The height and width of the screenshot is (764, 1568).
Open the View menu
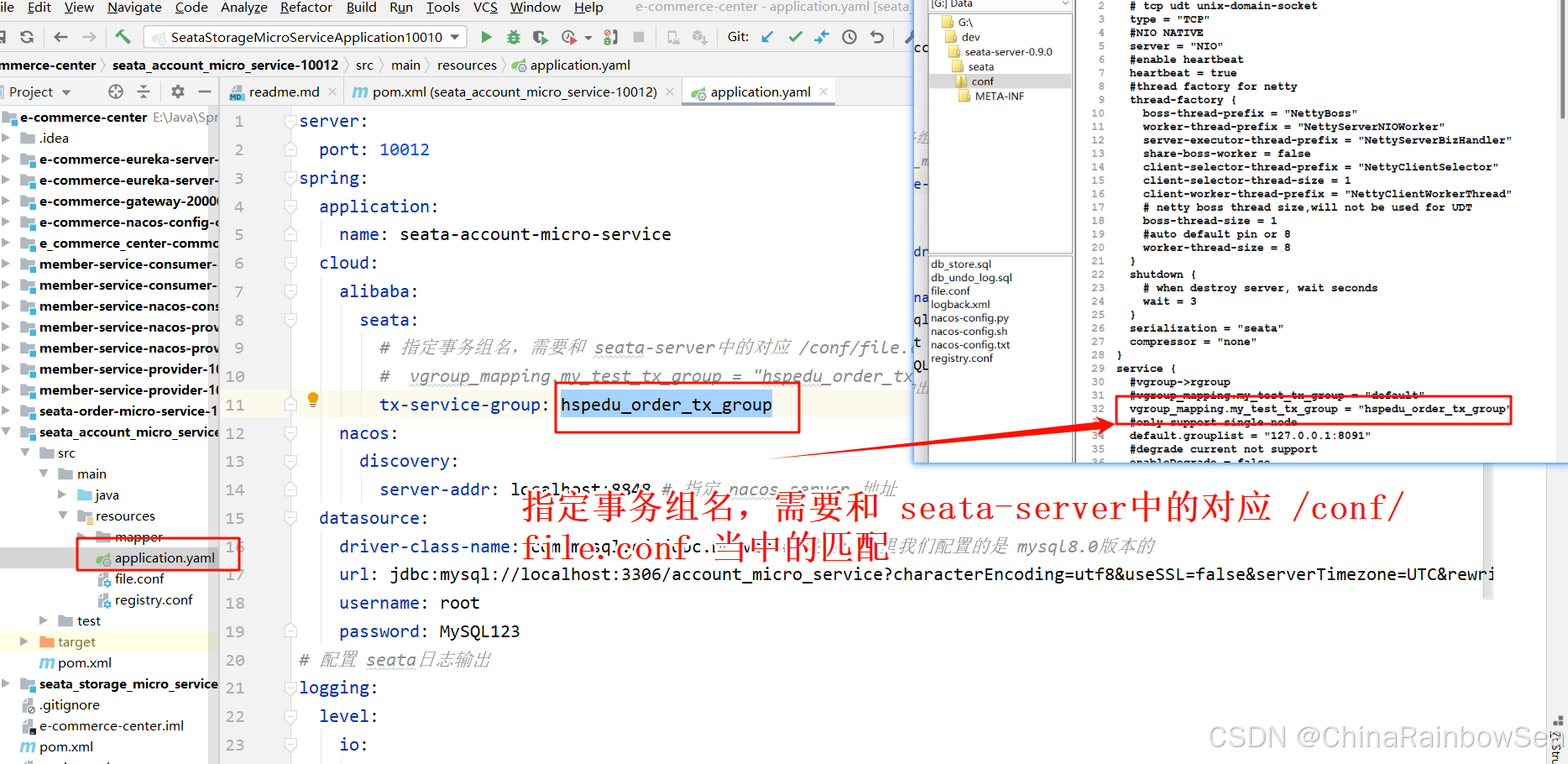(79, 8)
